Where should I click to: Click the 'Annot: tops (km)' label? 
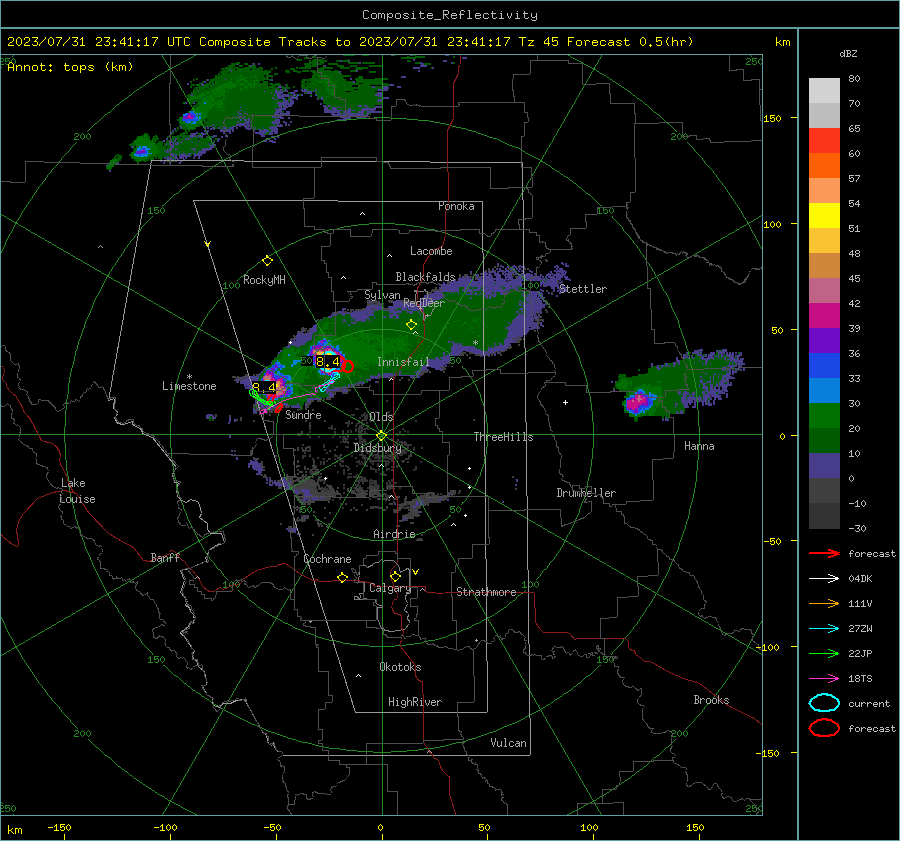[x=70, y=67]
